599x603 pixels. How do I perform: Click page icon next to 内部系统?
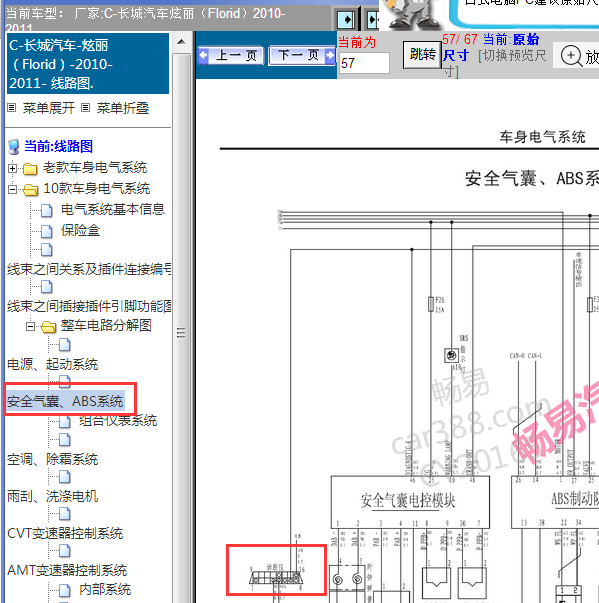point(65,590)
